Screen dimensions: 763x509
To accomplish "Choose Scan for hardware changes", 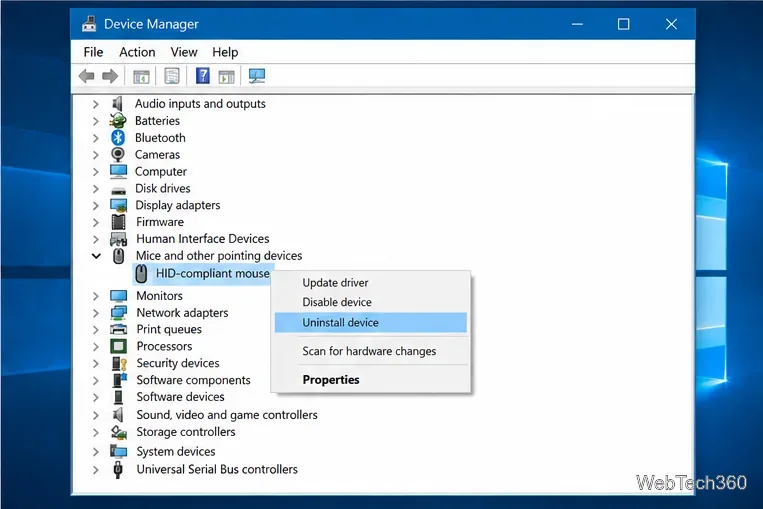I will tap(369, 351).
